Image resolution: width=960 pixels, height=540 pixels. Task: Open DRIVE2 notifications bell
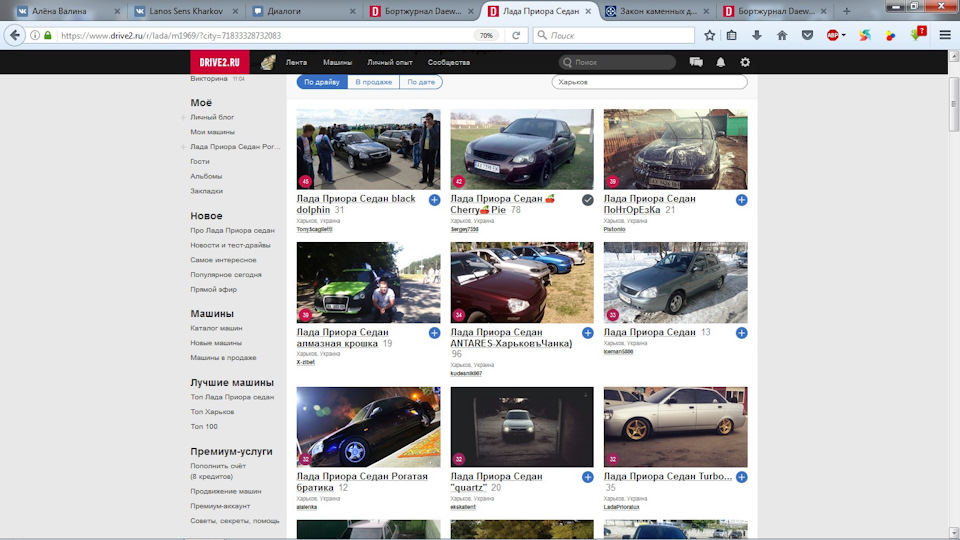tap(721, 62)
